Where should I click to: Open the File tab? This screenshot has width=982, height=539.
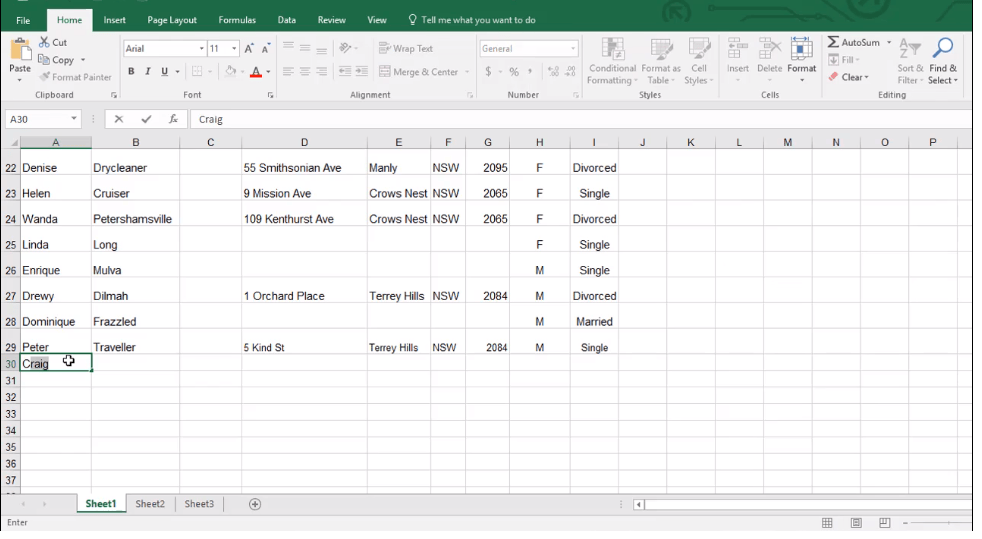[x=23, y=20]
